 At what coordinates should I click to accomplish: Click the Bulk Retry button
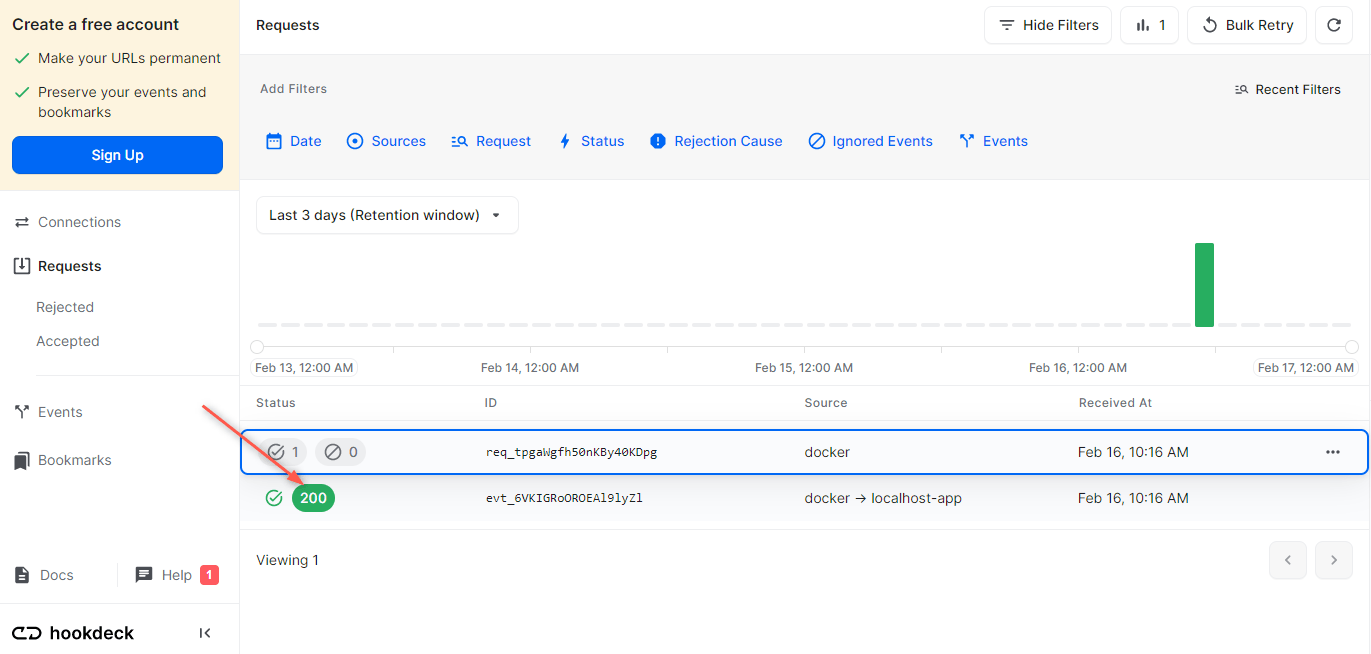pyautogui.click(x=1247, y=26)
